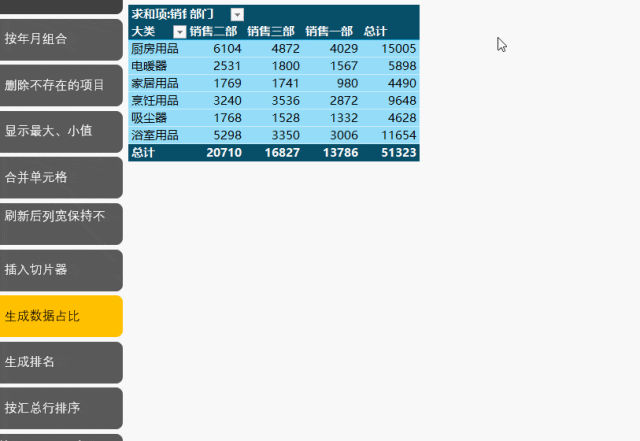
Task: Click the 按年月组合 button
Action: pyautogui.click(x=60, y=40)
